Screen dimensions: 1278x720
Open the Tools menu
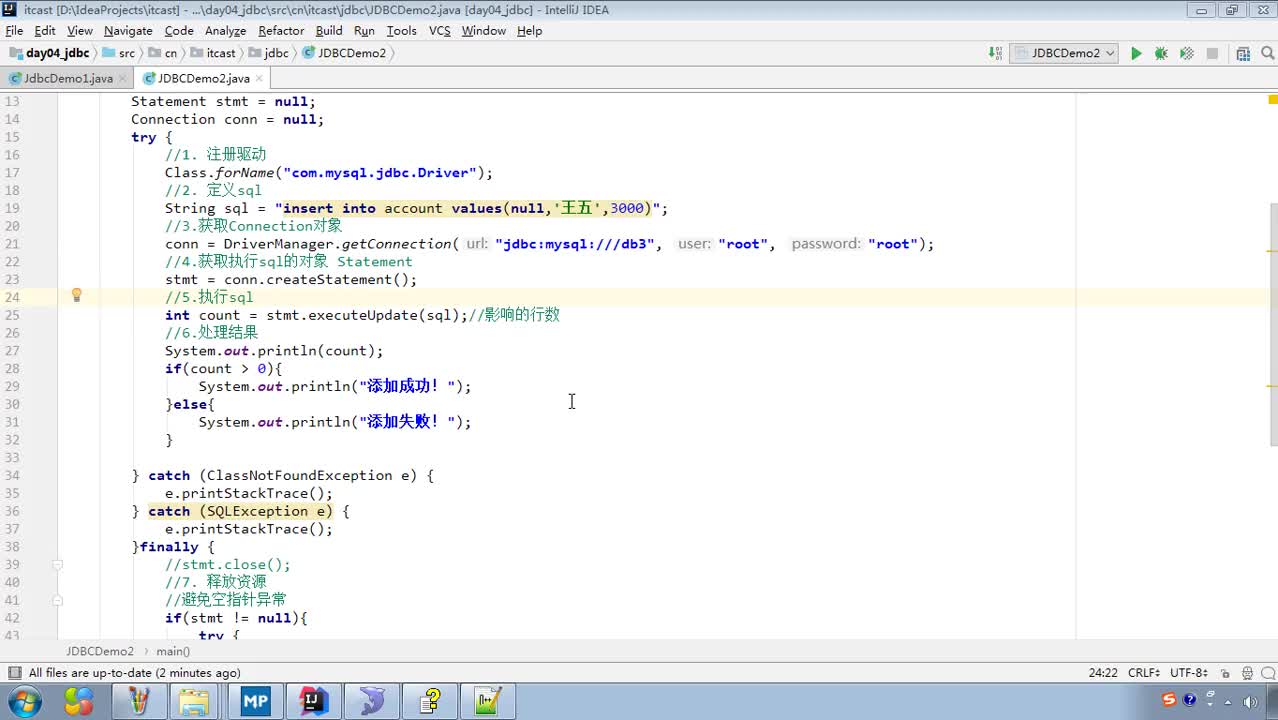pos(401,31)
